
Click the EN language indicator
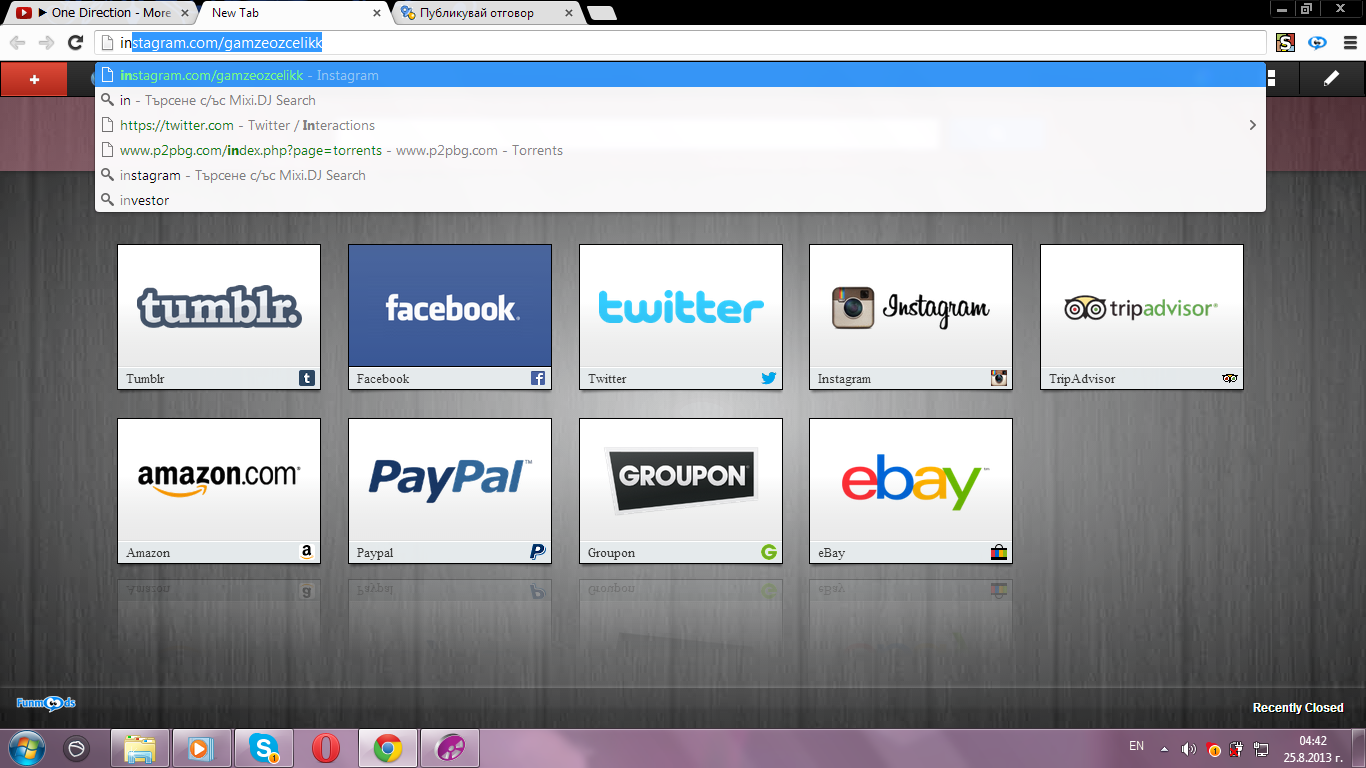(1136, 746)
